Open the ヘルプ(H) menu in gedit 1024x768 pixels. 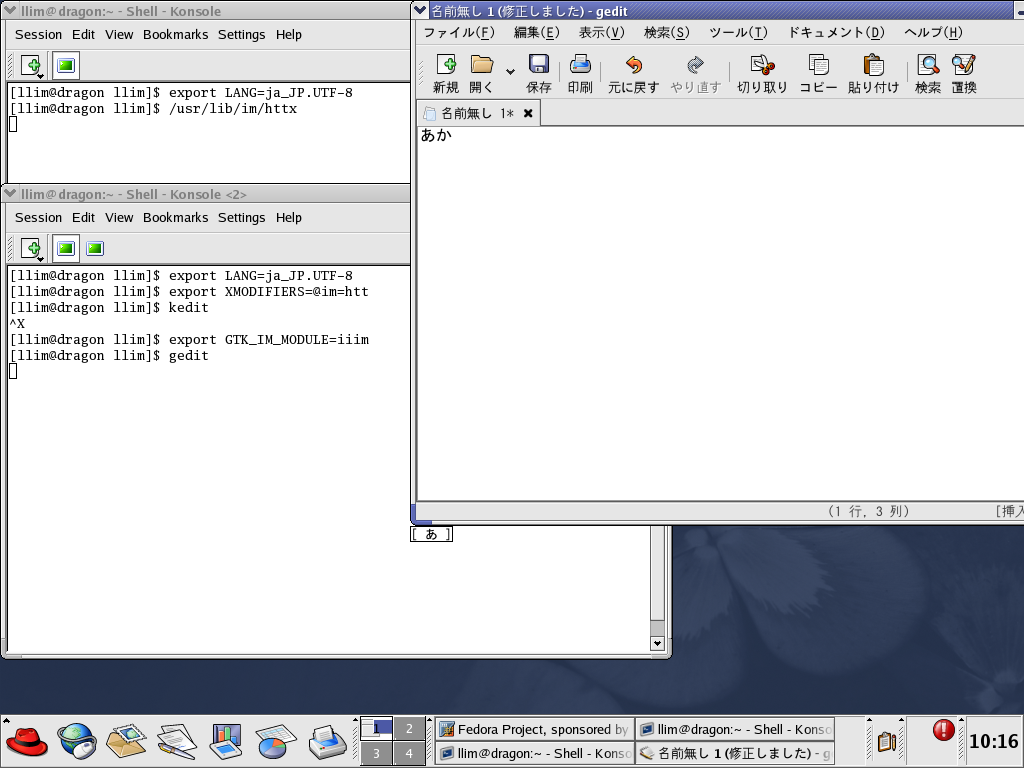click(933, 33)
